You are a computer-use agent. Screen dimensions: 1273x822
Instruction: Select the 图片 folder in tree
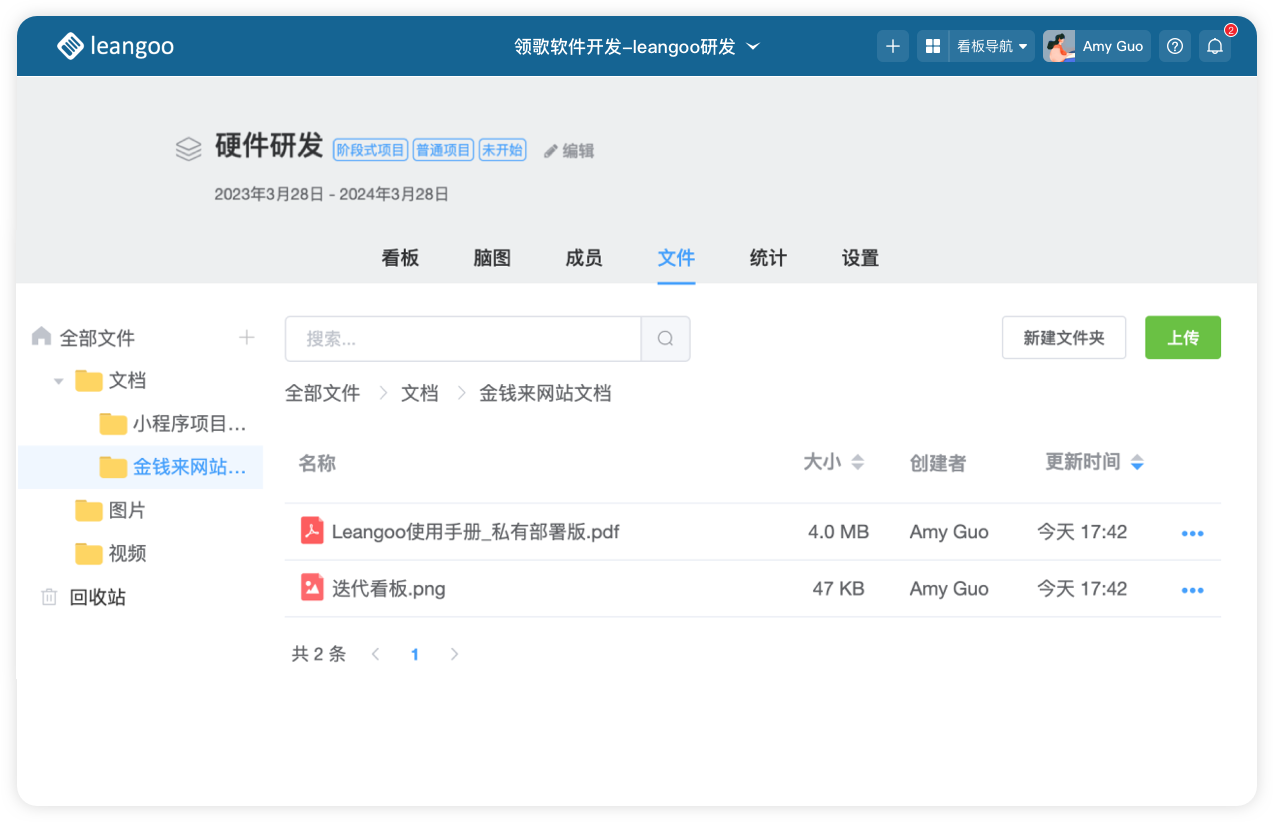point(126,510)
